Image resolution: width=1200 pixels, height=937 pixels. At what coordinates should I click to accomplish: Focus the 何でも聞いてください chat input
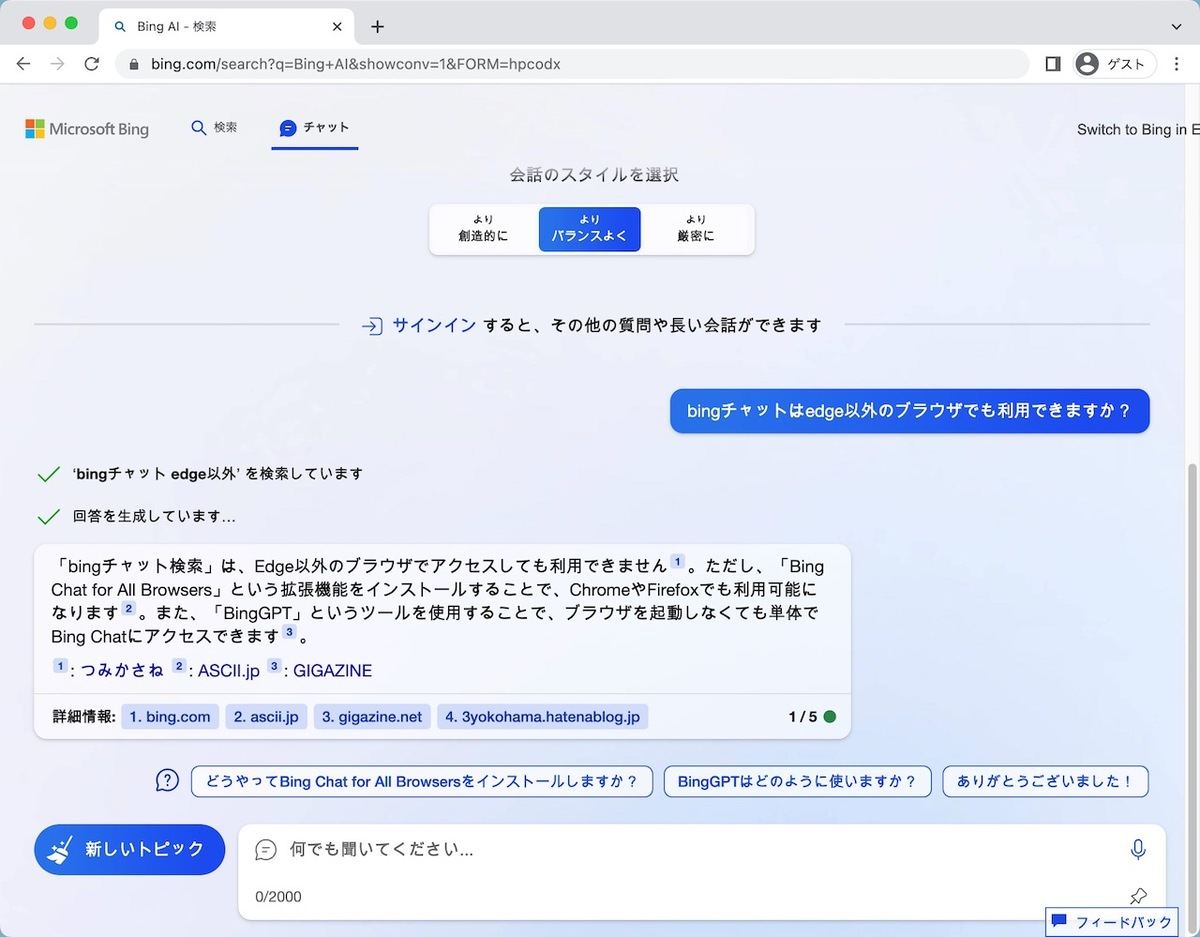click(700, 850)
